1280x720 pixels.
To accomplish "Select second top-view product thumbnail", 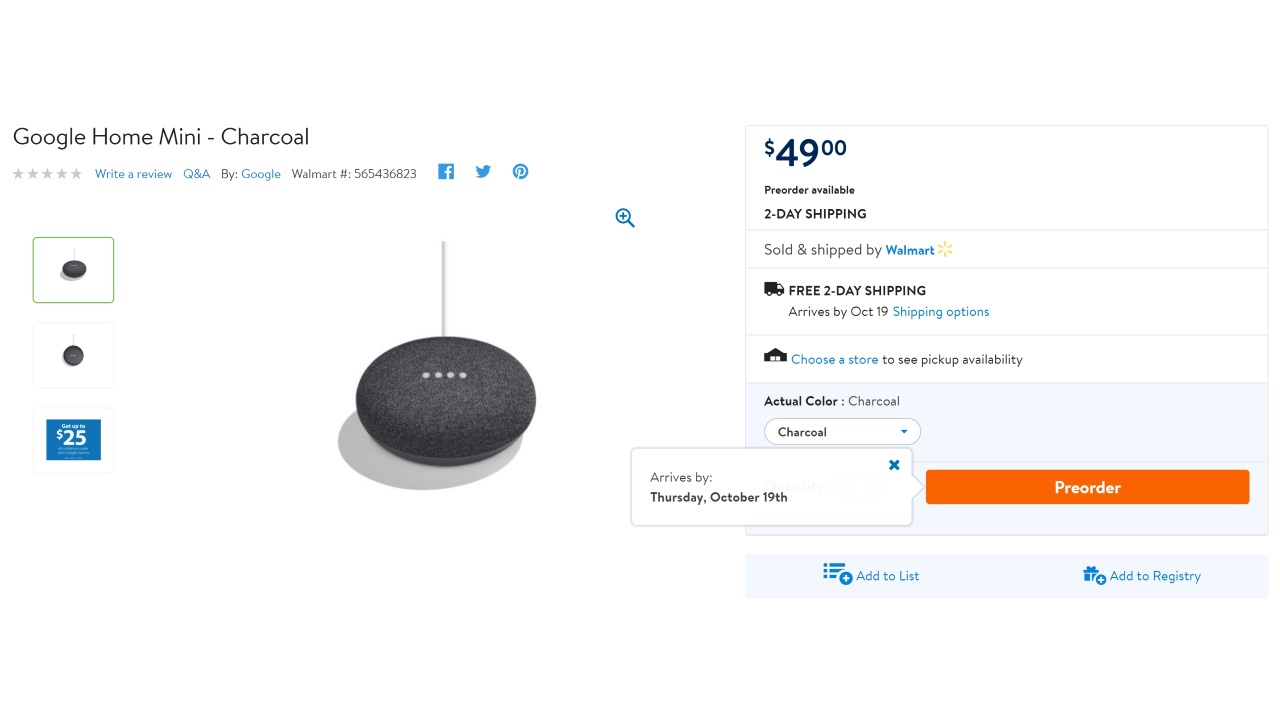I will 73,355.
